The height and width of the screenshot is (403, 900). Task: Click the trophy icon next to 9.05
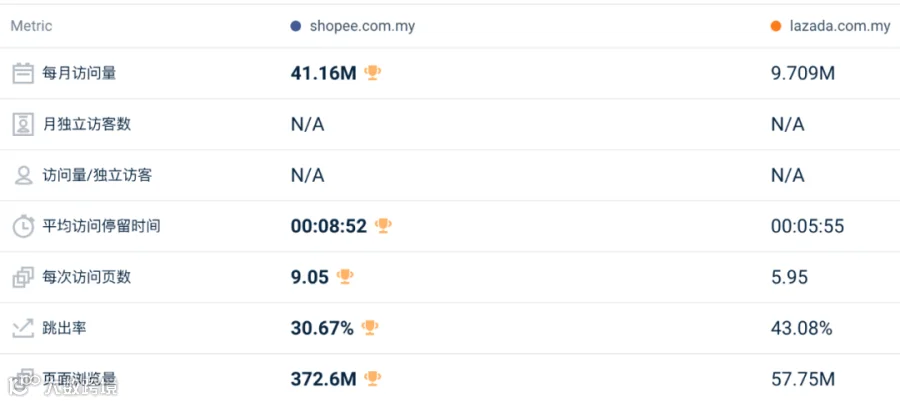[x=345, y=277]
